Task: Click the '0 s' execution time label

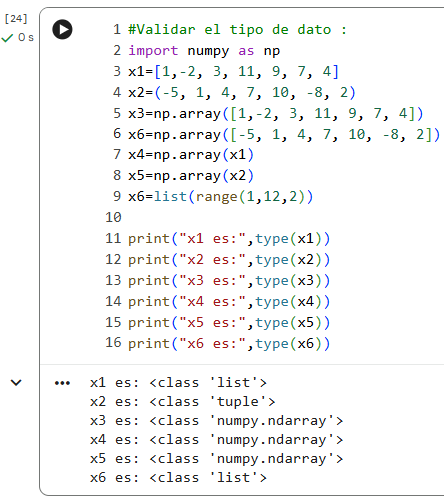Action: tap(26, 37)
